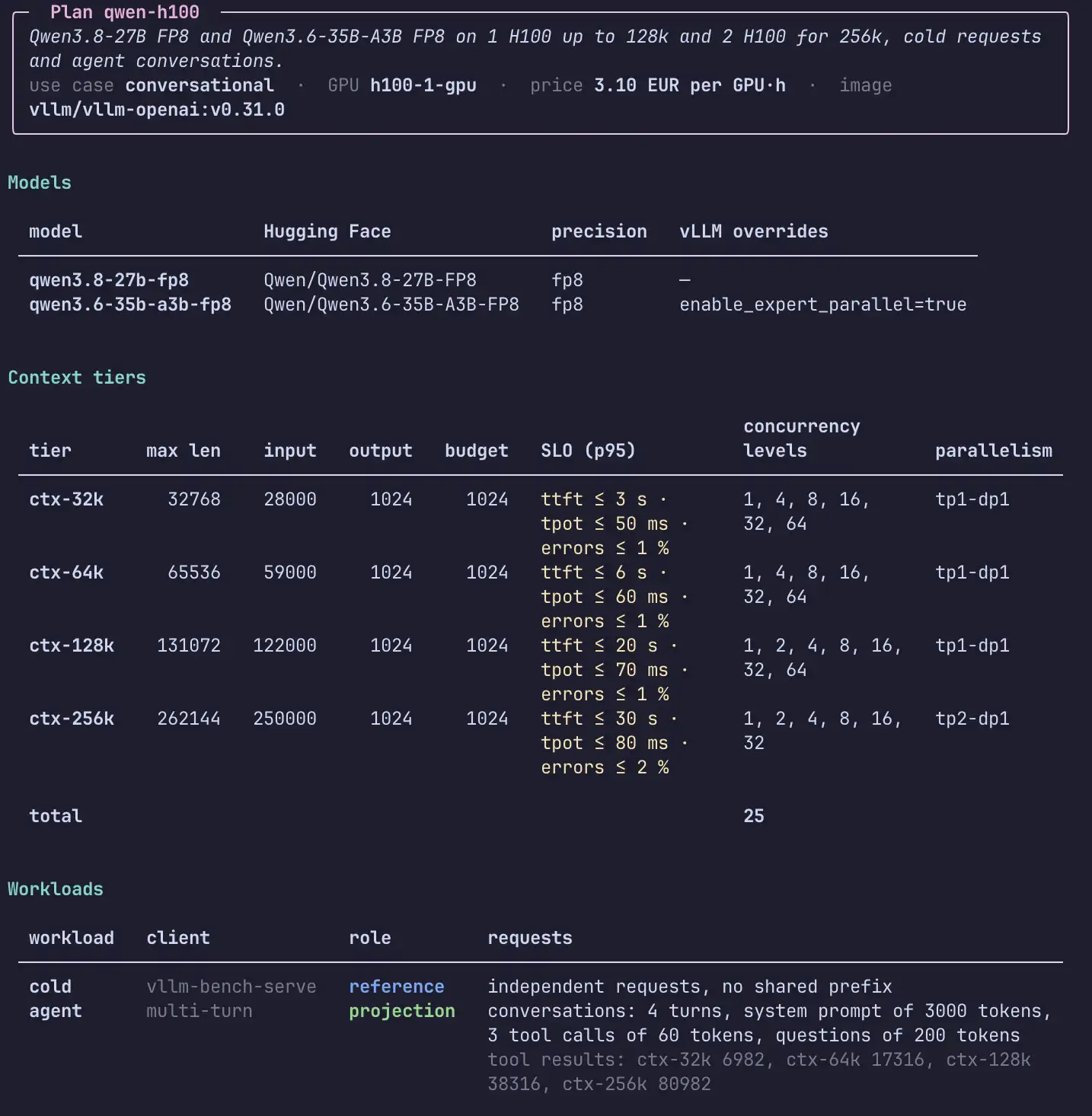Select client 'multi-turn'
This screenshot has width=1092, height=1116.
200,1011
